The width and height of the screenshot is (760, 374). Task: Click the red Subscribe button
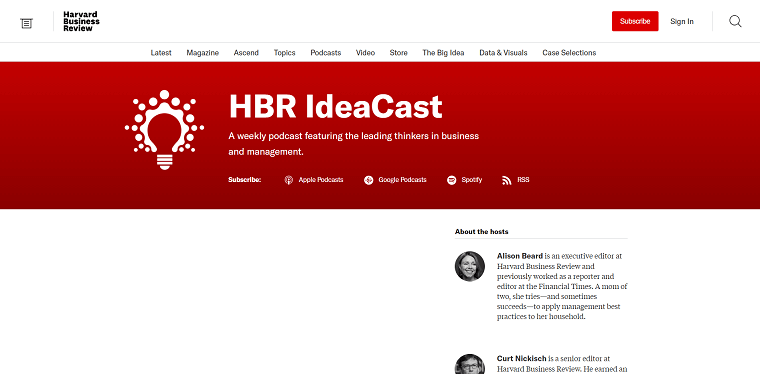click(x=635, y=21)
